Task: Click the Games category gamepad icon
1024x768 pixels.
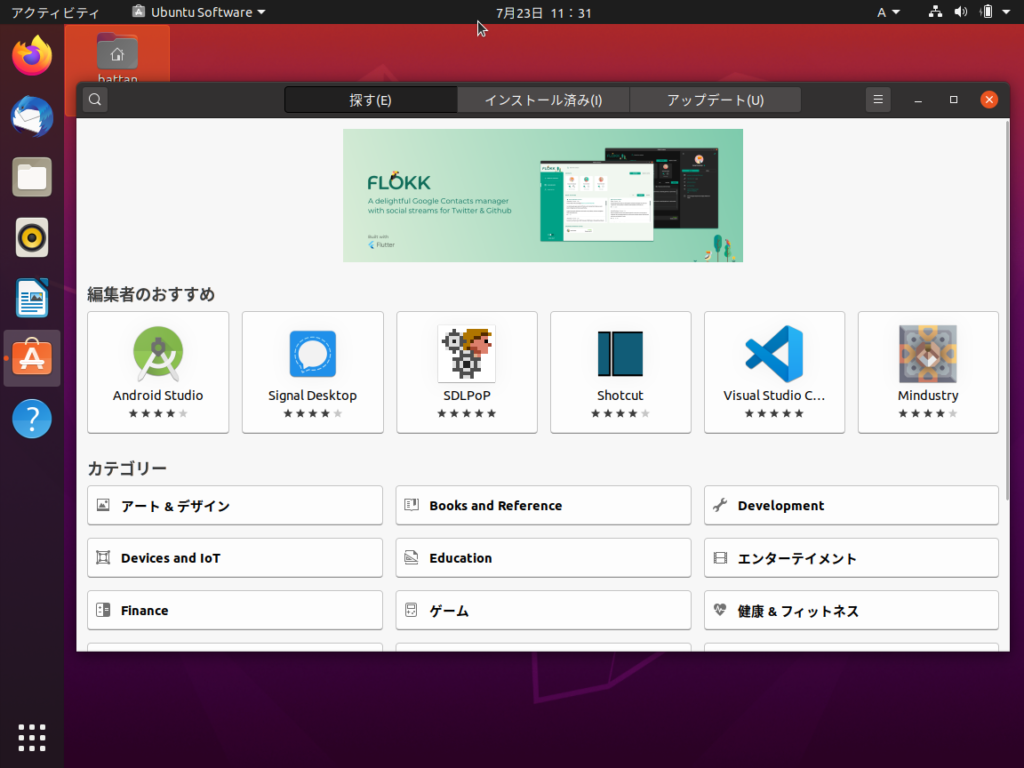Action: coord(411,610)
